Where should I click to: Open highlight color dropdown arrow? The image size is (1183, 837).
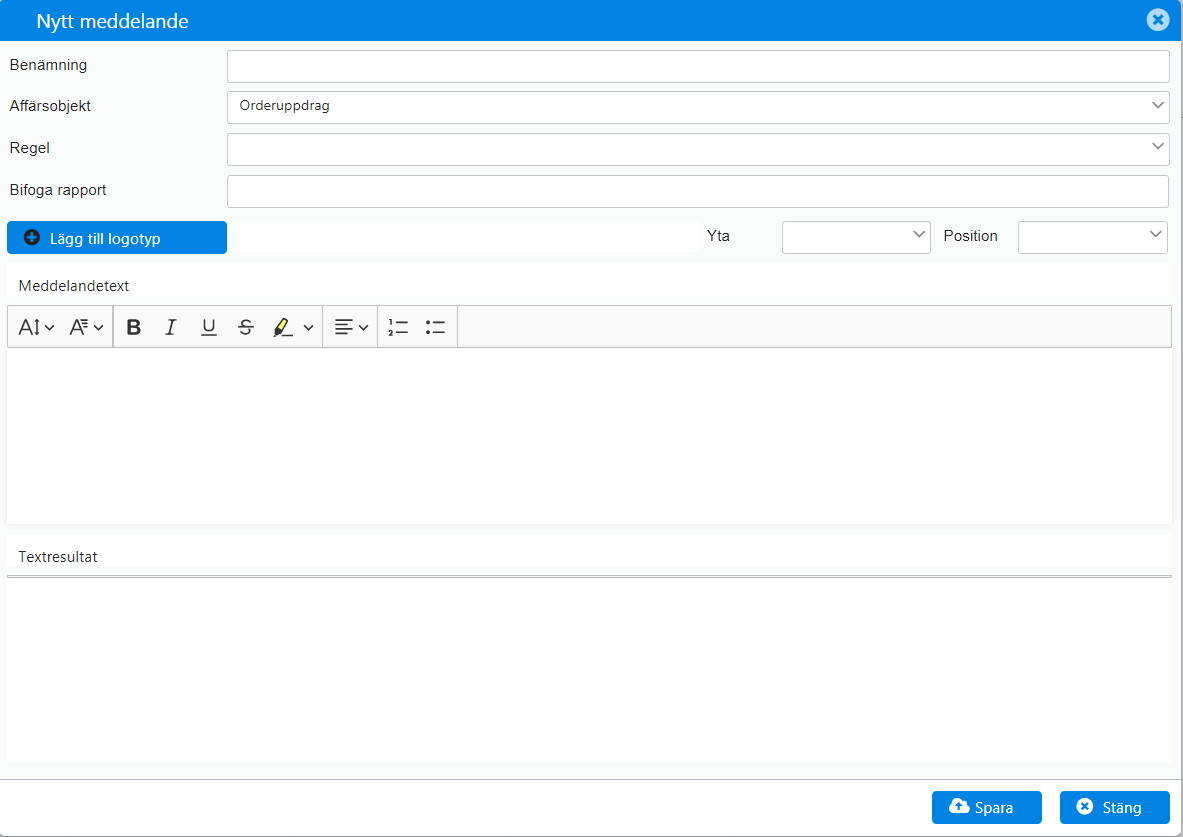[x=308, y=328]
